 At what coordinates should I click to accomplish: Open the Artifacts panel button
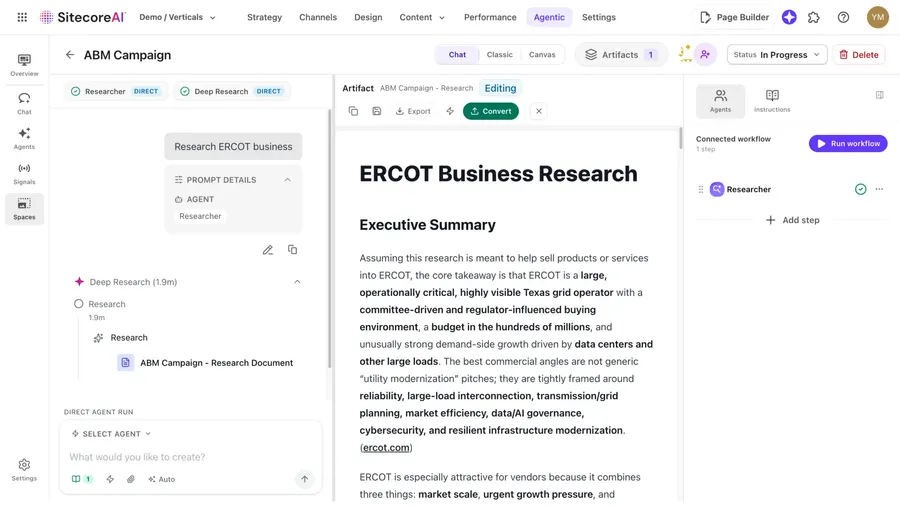tap(620, 55)
